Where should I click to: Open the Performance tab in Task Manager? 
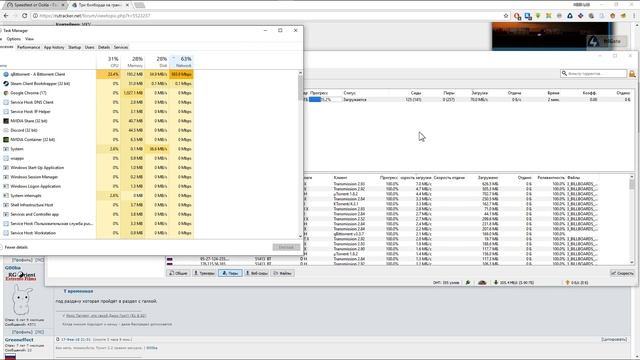tap(29, 47)
